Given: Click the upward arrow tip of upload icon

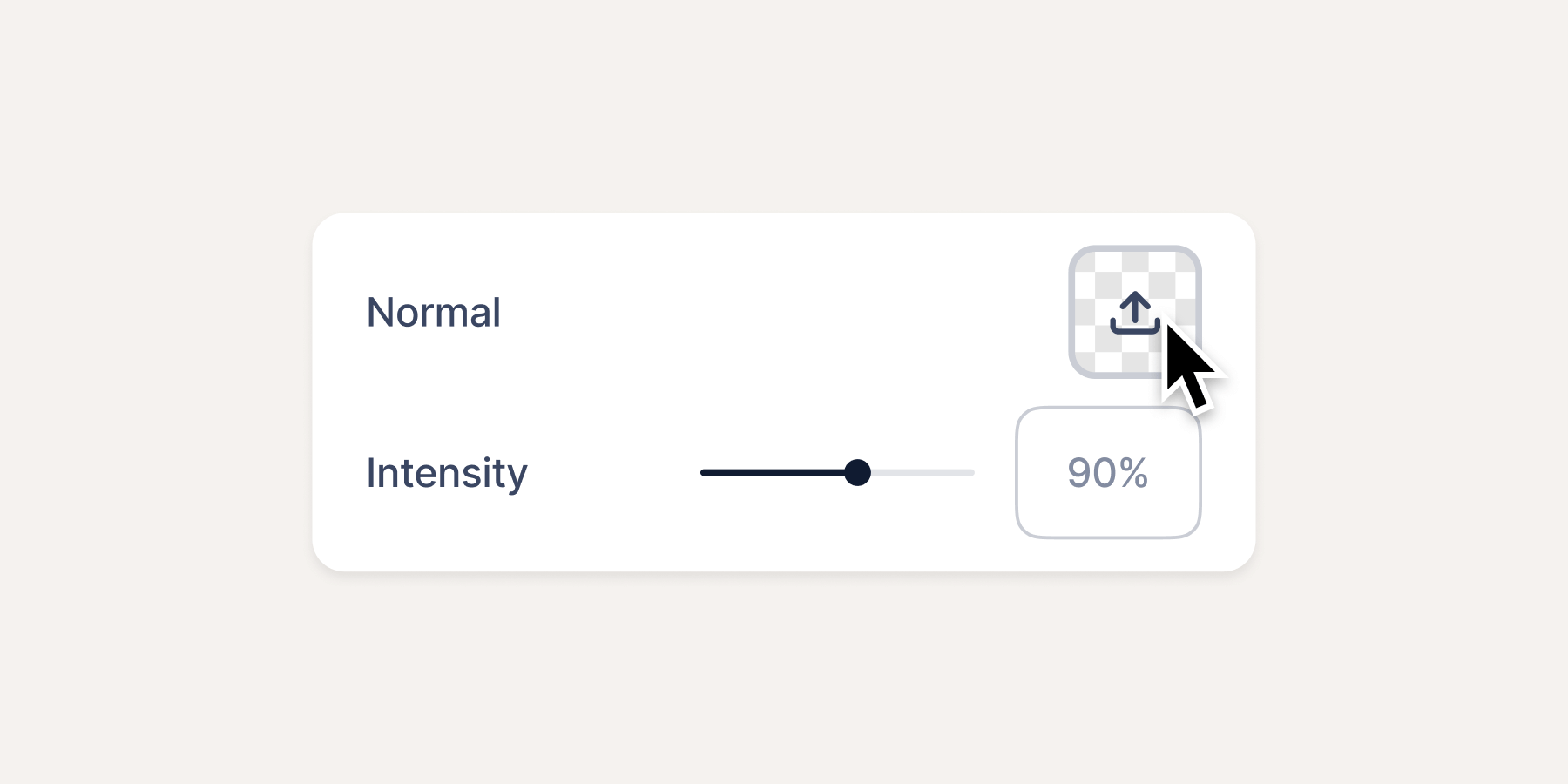Looking at the screenshot, I should point(1135,295).
